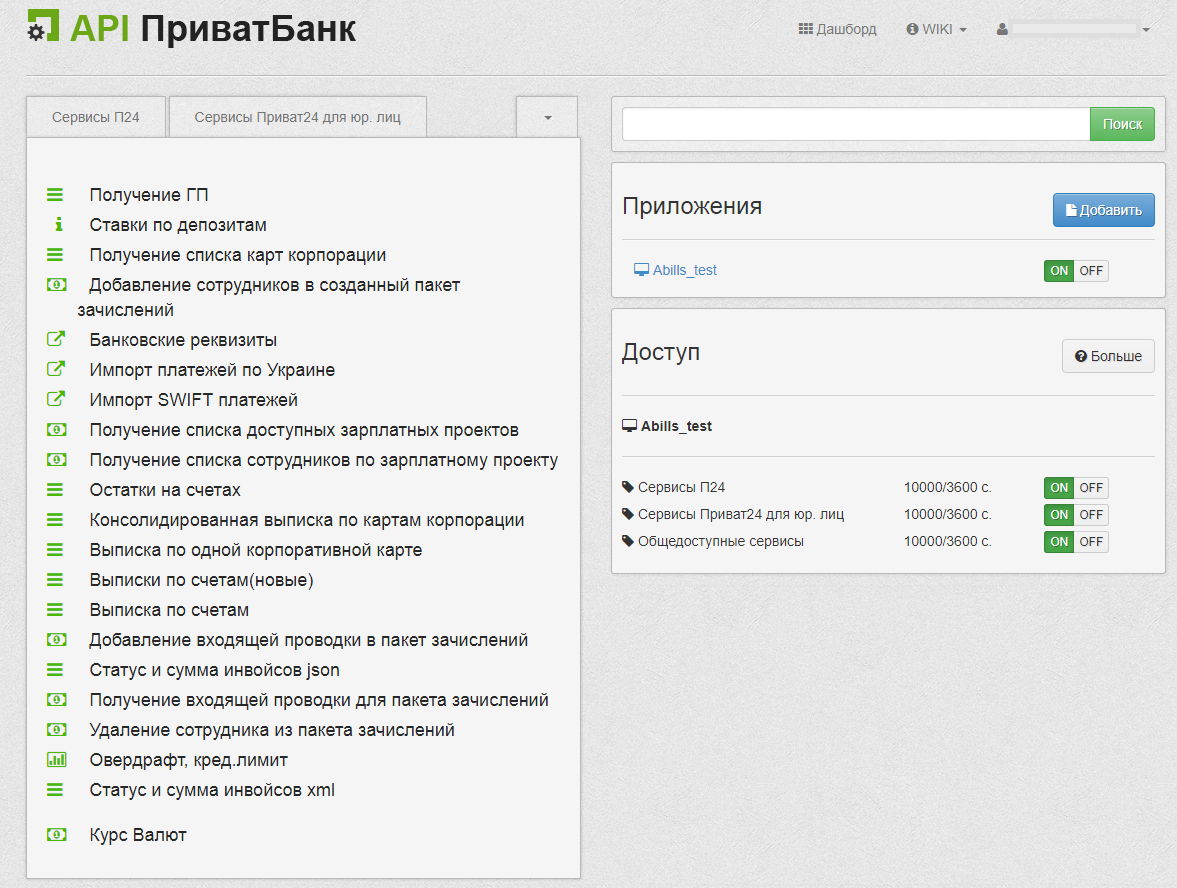Open the Банковские реквизиты service
1177x888 pixels.
point(183,340)
